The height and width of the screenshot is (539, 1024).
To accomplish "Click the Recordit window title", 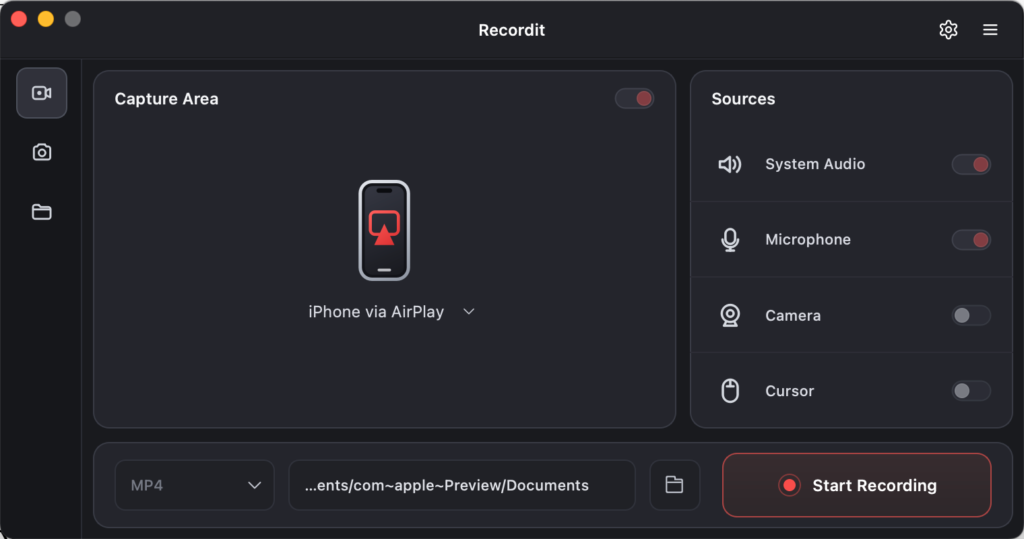I will point(511,30).
